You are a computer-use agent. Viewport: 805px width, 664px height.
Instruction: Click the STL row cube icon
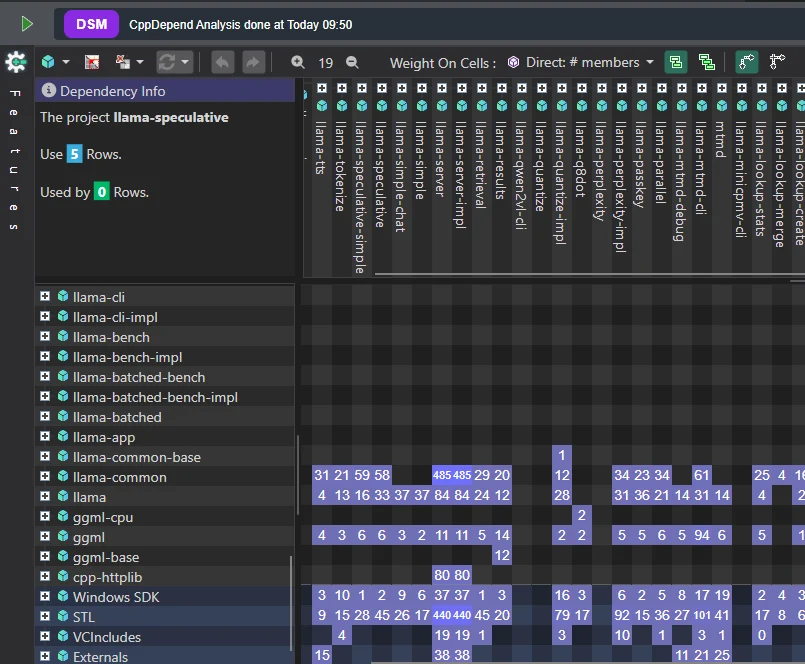63,616
